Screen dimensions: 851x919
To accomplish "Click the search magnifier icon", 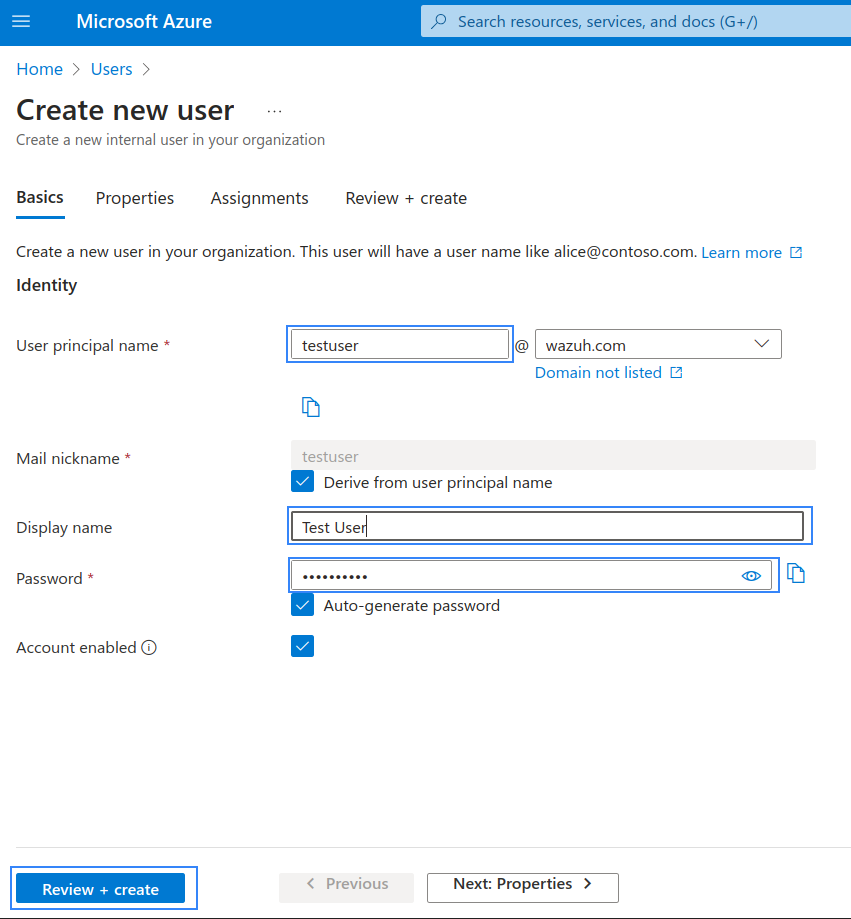I will pyautogui.click(x=438, y=21).
